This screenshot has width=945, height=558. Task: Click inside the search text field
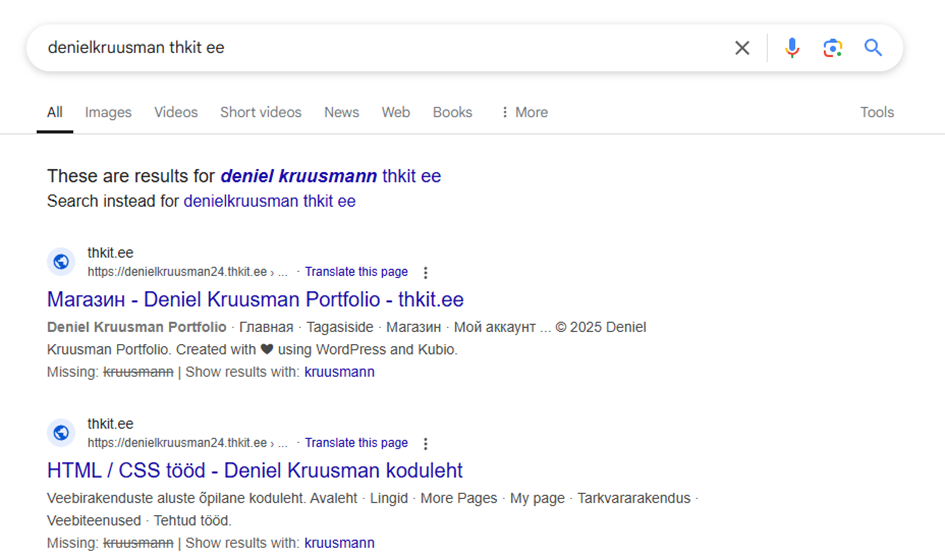tap(380, 48)
